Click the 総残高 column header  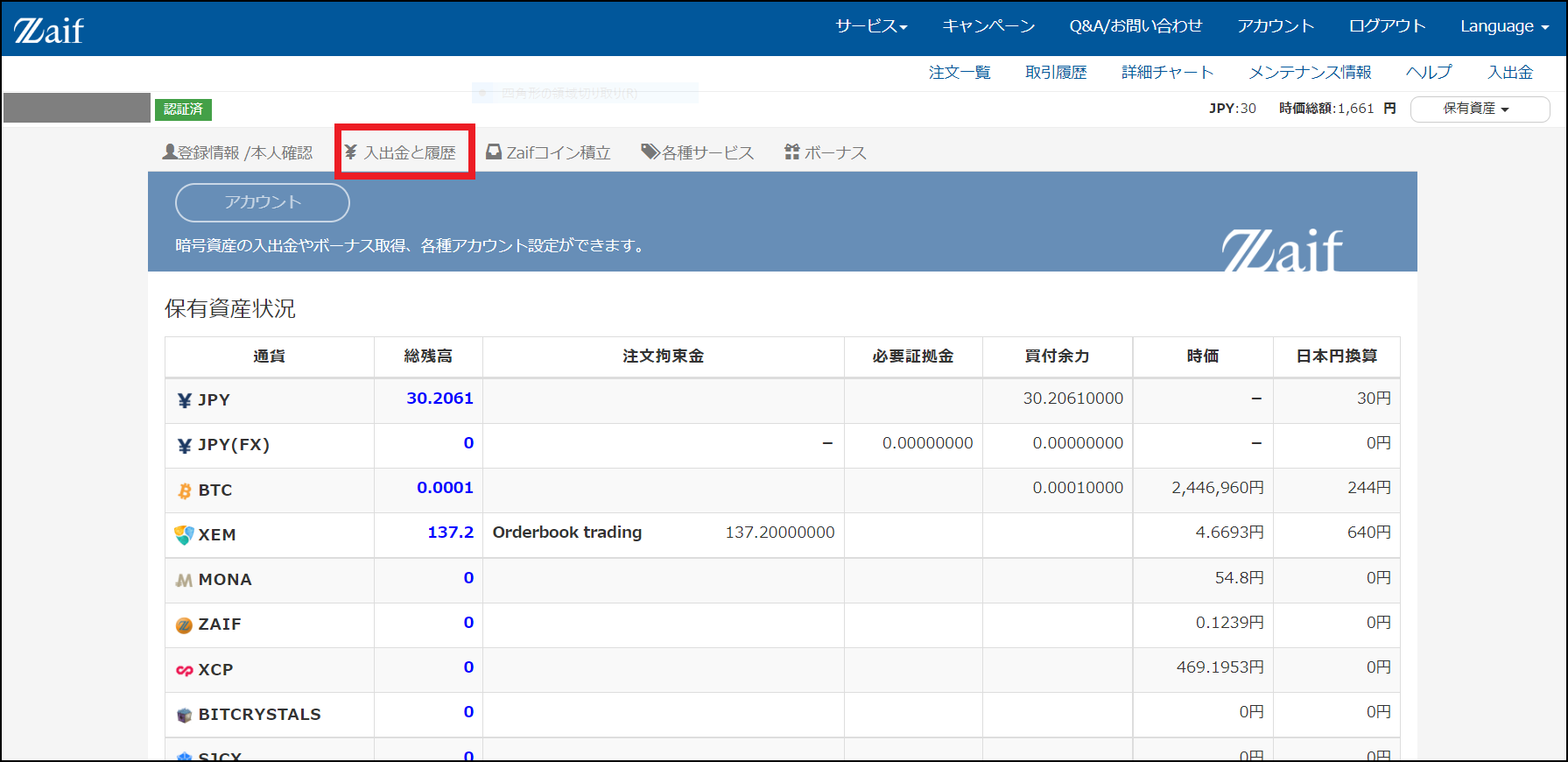click(428, 356)
